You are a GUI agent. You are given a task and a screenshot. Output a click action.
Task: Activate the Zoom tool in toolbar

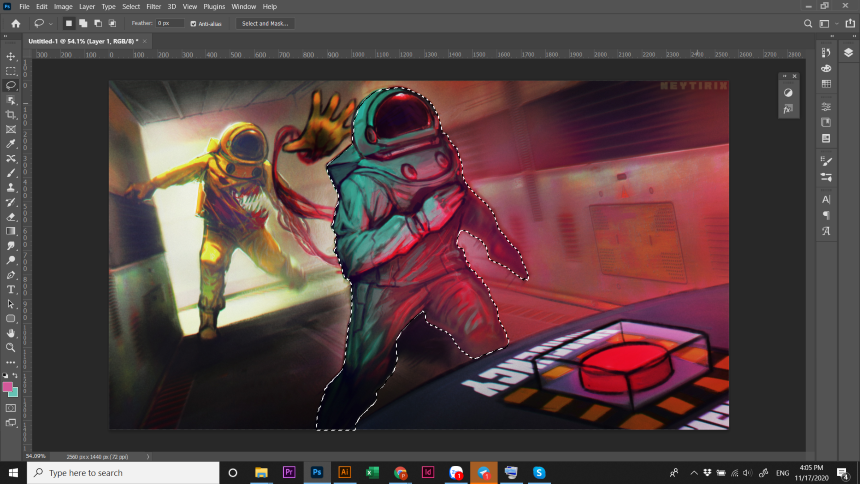11,347
